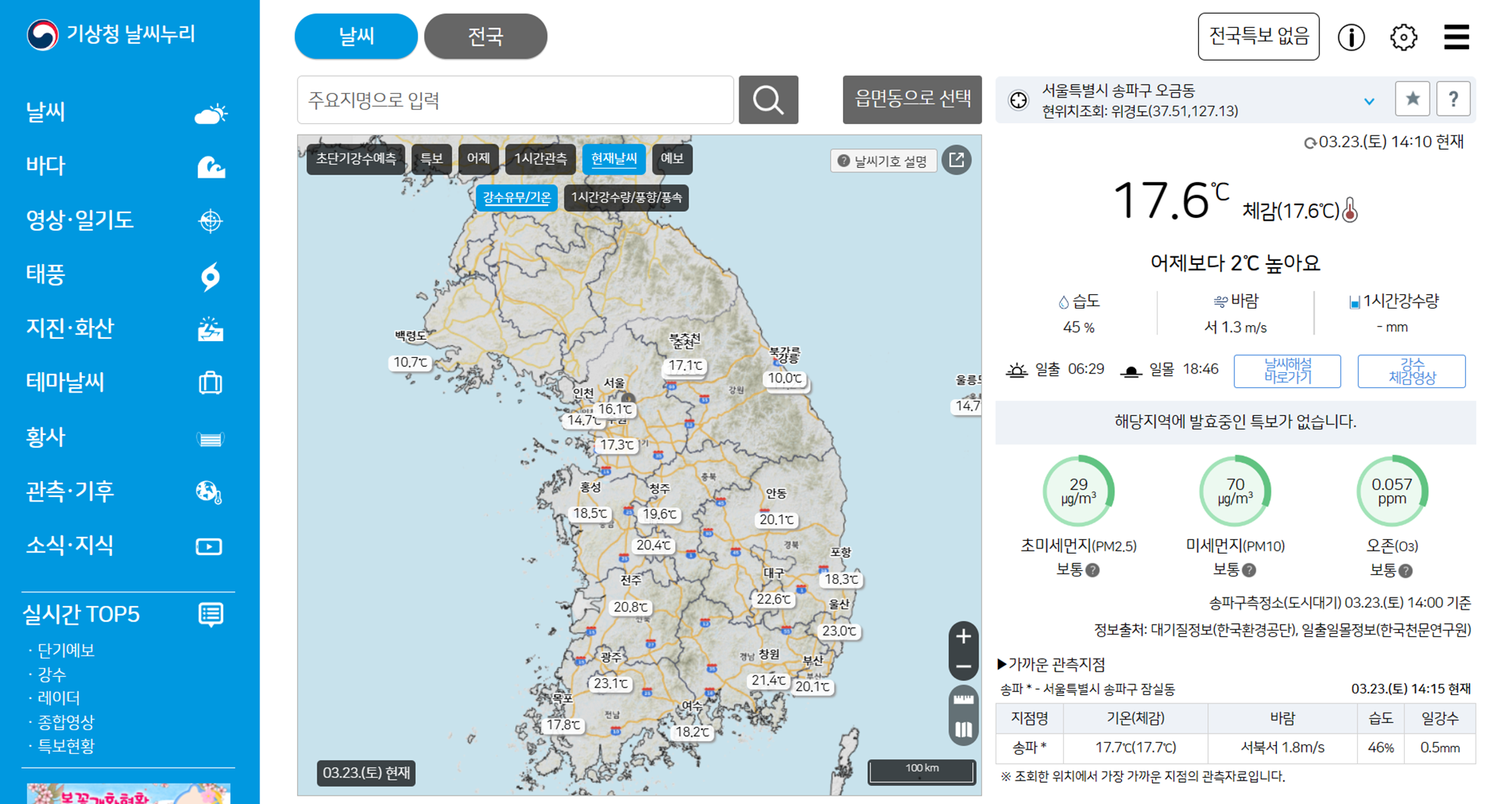Select the ruler distance measurement tool on map
This screenshot has height=804, width=1512.
tap(962, 698)
